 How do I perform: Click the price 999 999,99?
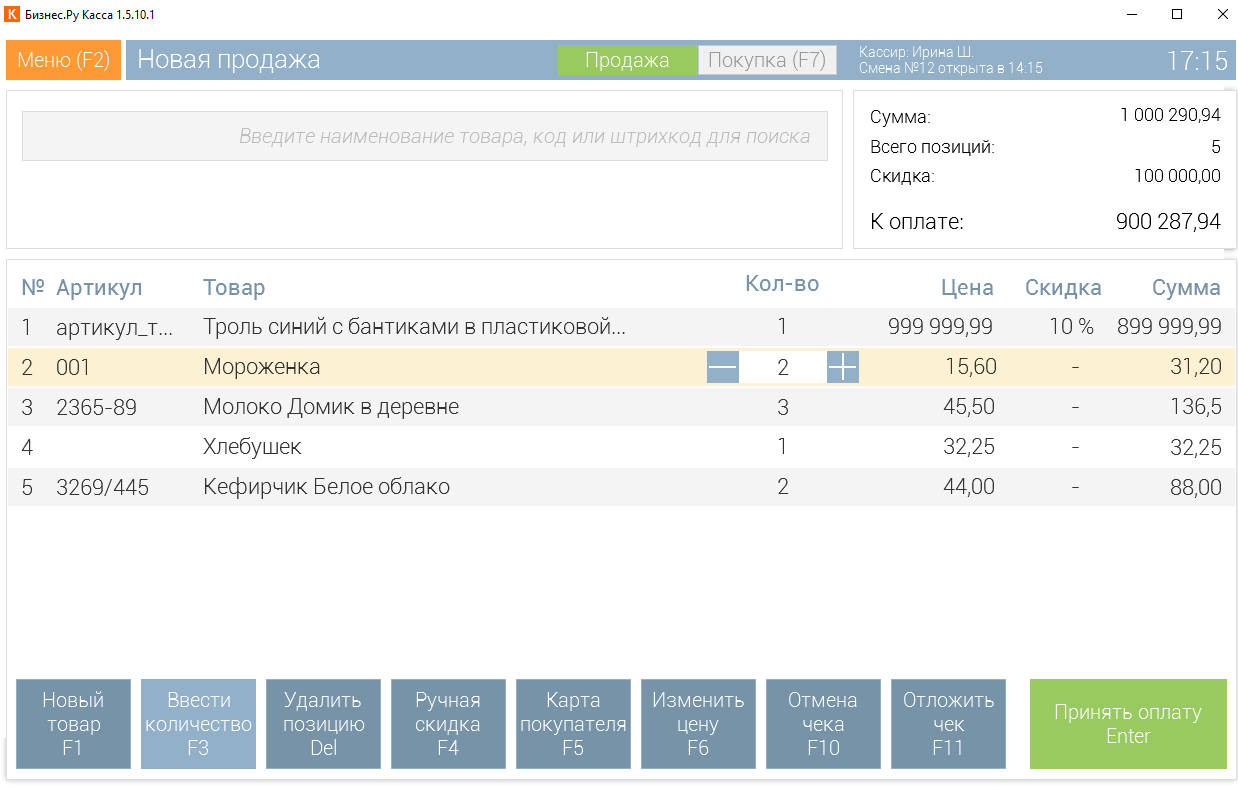(940, 327)
